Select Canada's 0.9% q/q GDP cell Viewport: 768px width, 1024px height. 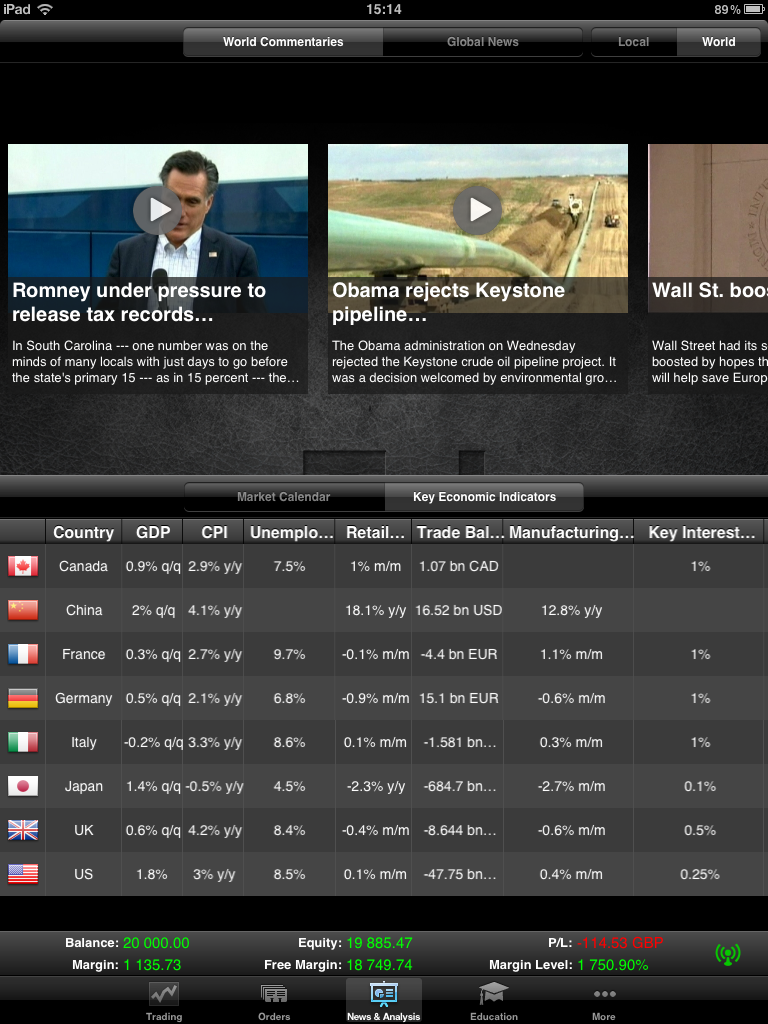click(x=153, y=566)
